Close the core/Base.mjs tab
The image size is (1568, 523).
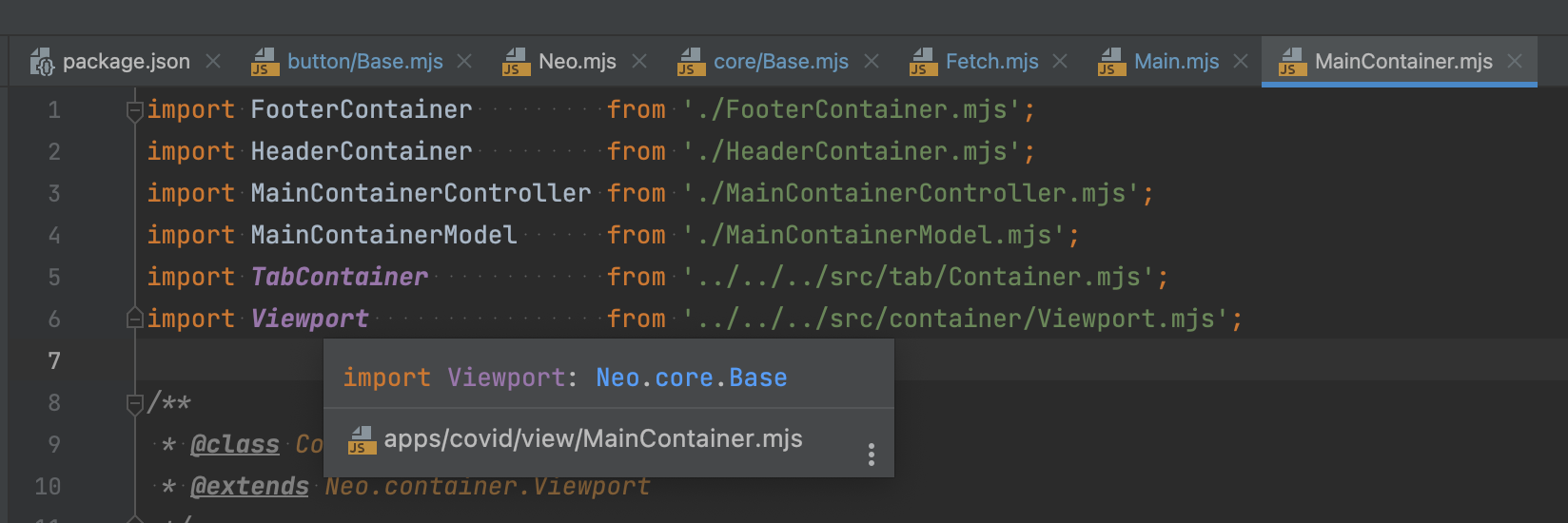point(872,62)
